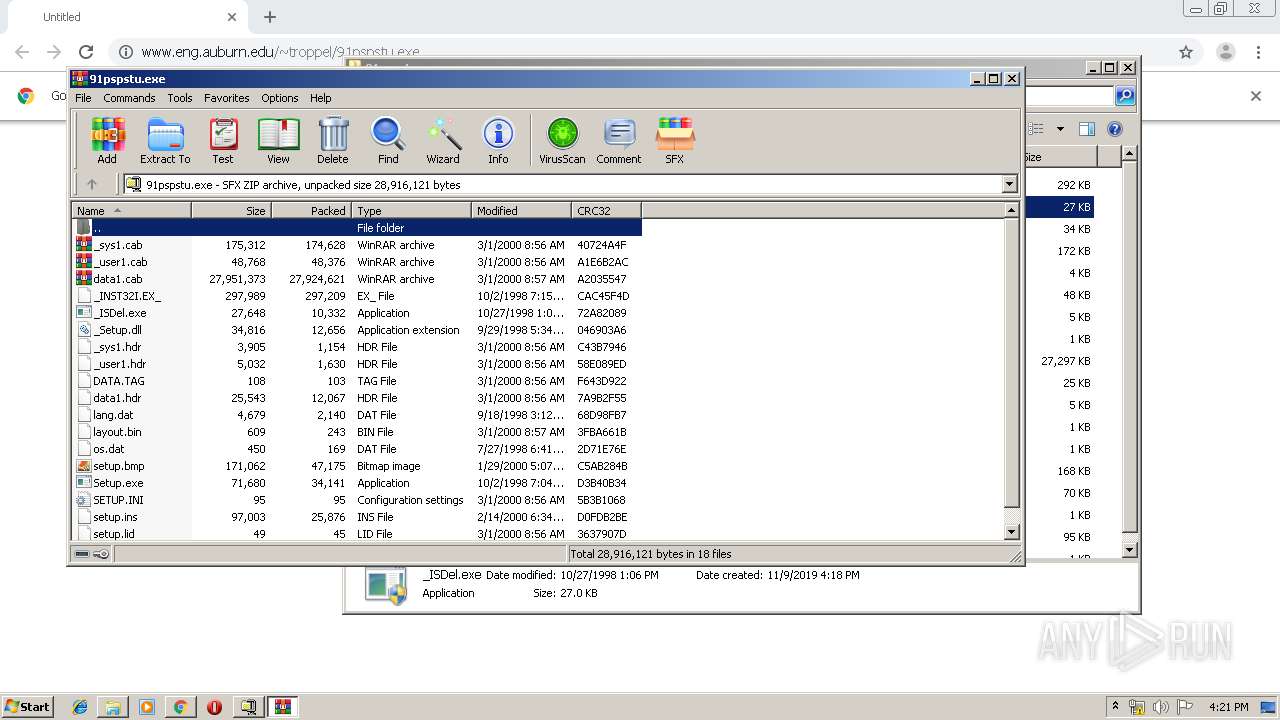Click the WinRAR file list scrollbar down arrow
The width and height of the screenshot is (1280, 720).
1011,532
